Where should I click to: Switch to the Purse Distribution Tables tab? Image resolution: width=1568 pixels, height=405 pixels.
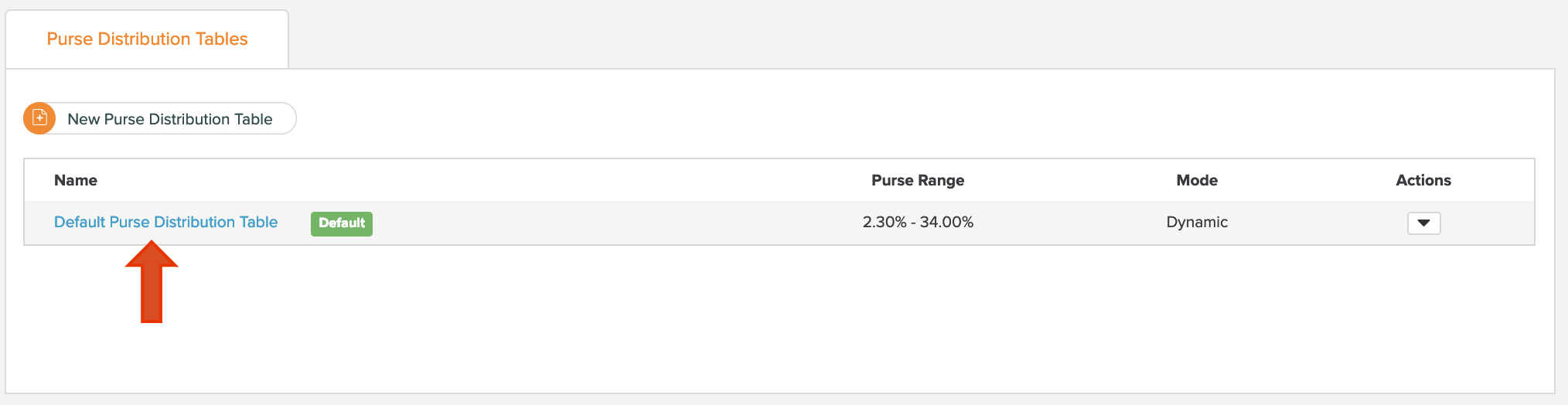coord(147,39)
